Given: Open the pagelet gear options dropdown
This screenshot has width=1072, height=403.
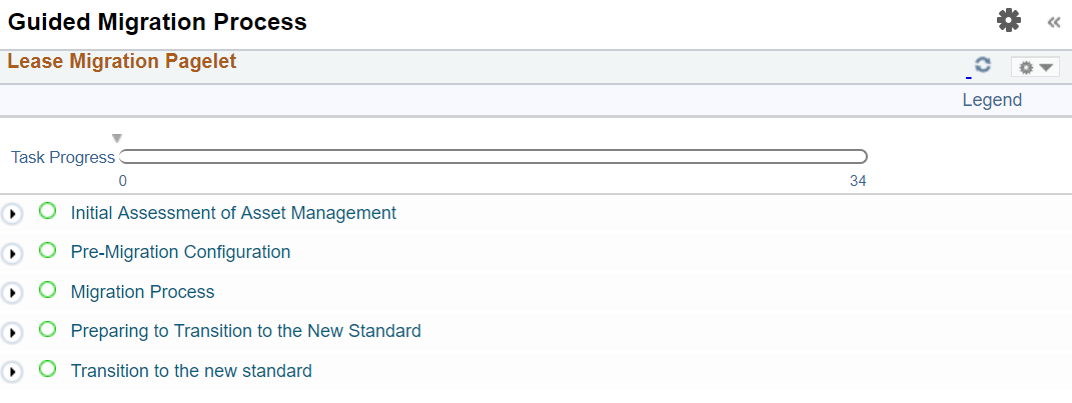Looking at the screenshot, I should [x=1034, y=67].
